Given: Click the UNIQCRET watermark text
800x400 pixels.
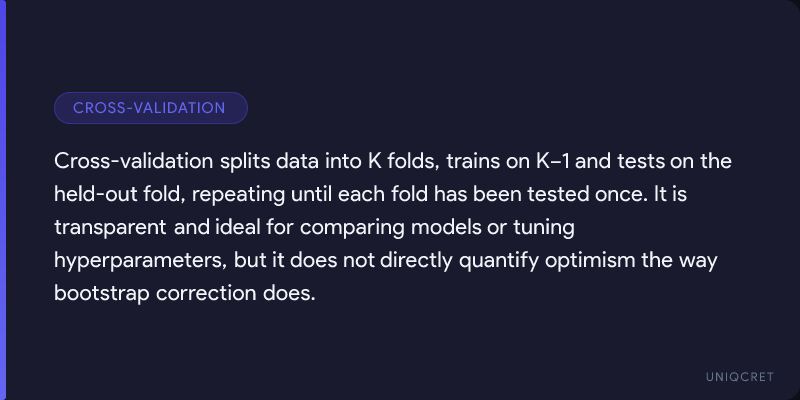Looking at the screenshot, I should (x=738, y=374).
